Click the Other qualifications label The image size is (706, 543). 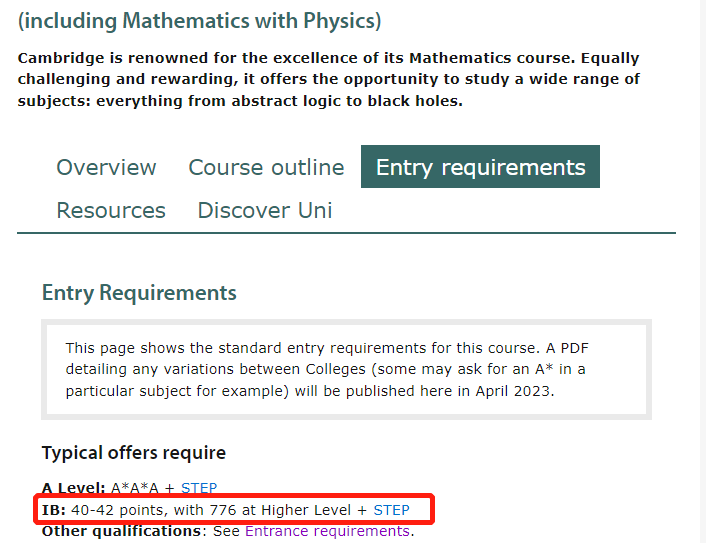(x=121, y=531)
